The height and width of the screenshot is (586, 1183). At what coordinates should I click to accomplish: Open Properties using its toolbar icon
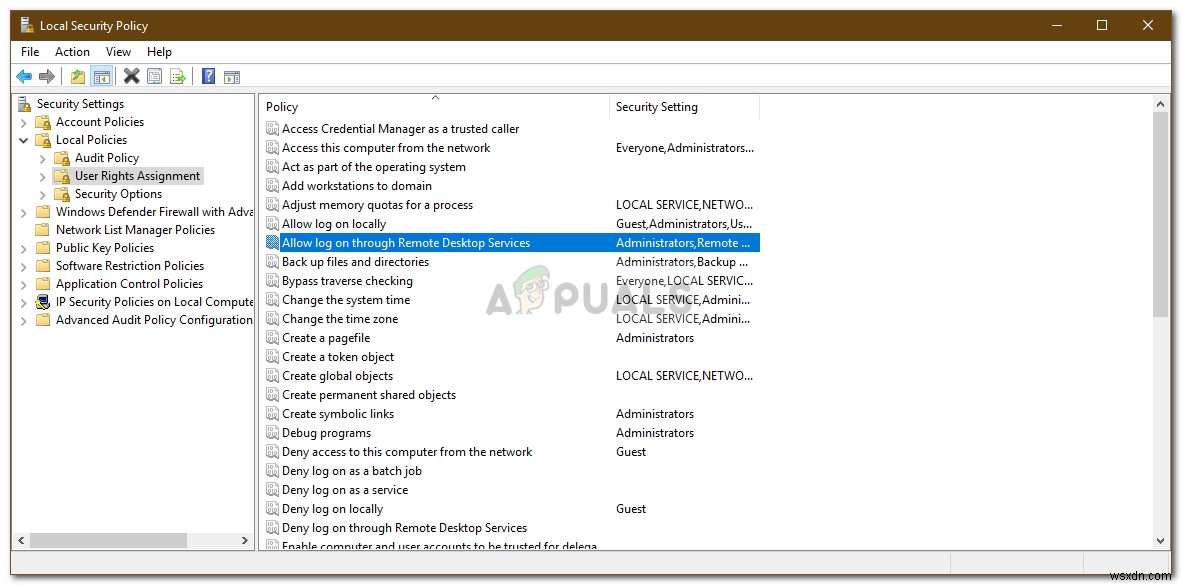(153, 76)
